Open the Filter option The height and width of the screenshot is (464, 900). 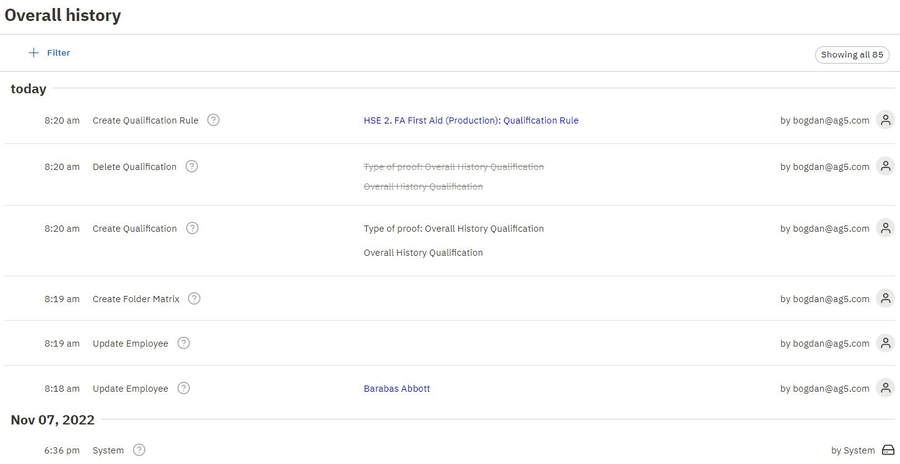coord(58,53)
